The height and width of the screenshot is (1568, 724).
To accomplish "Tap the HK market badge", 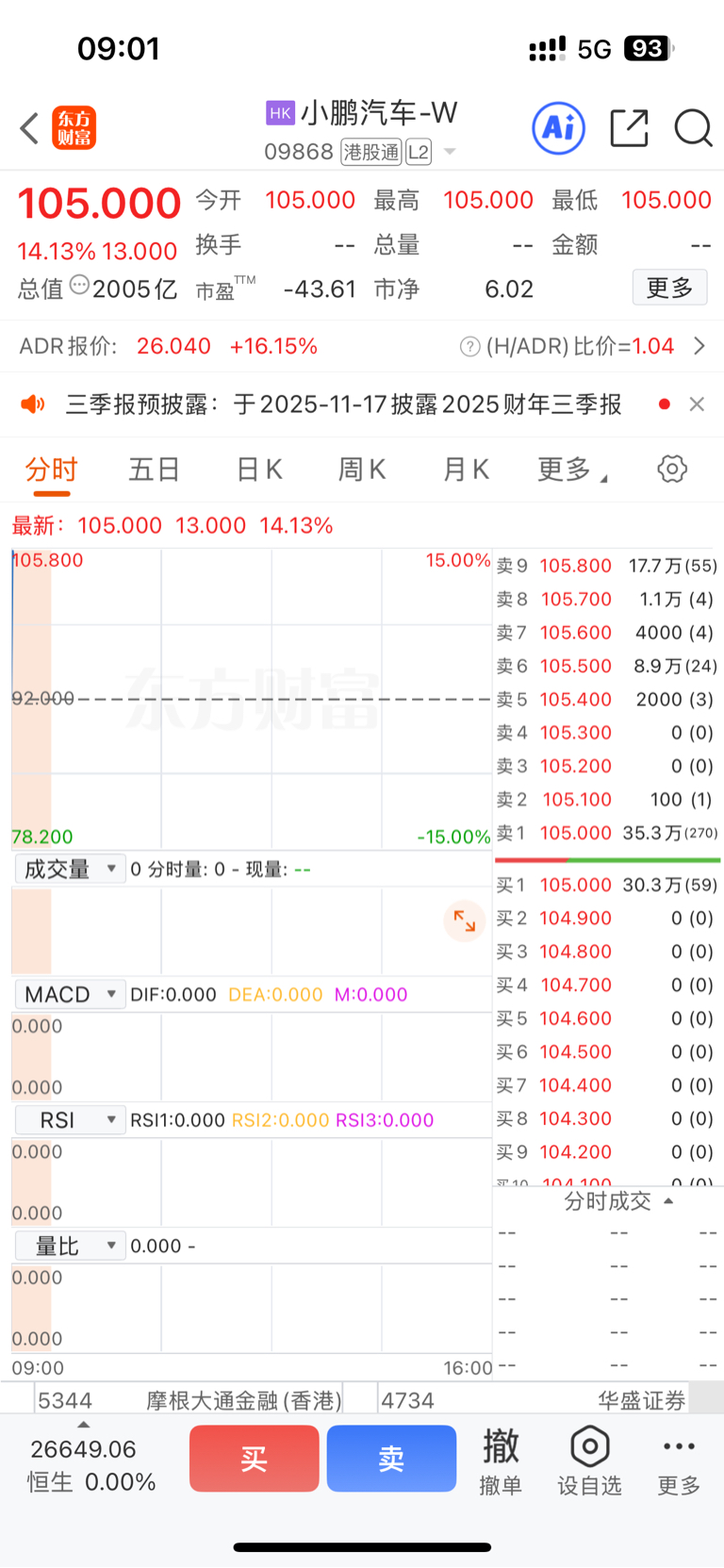I will click(280, 113).
